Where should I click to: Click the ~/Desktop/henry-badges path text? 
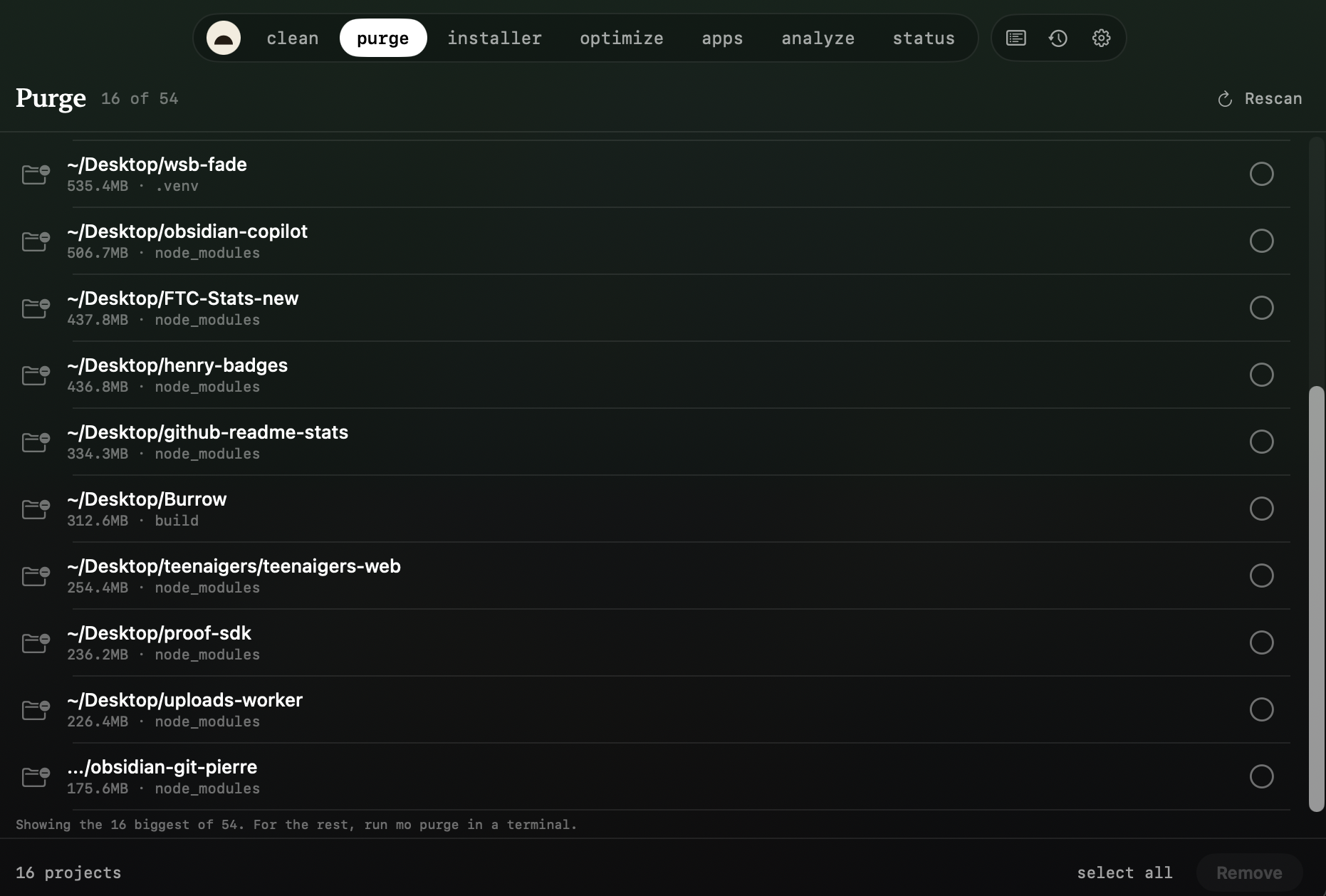177,365
